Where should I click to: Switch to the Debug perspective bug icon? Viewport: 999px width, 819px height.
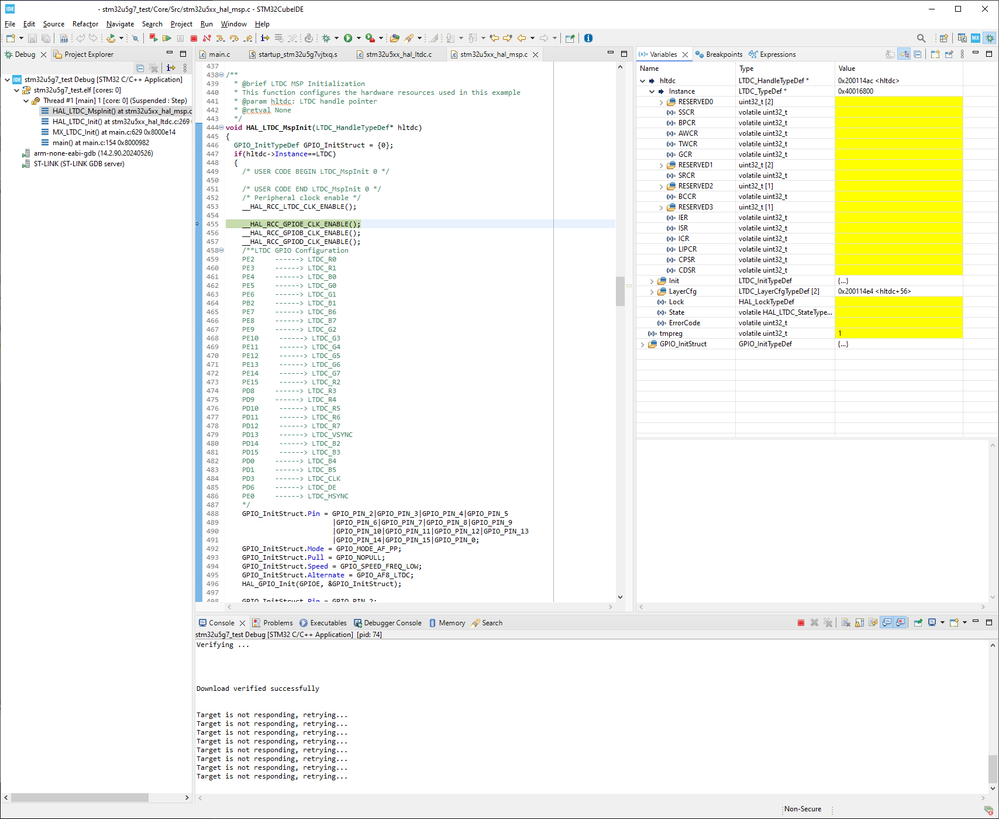tap(990, 38)
